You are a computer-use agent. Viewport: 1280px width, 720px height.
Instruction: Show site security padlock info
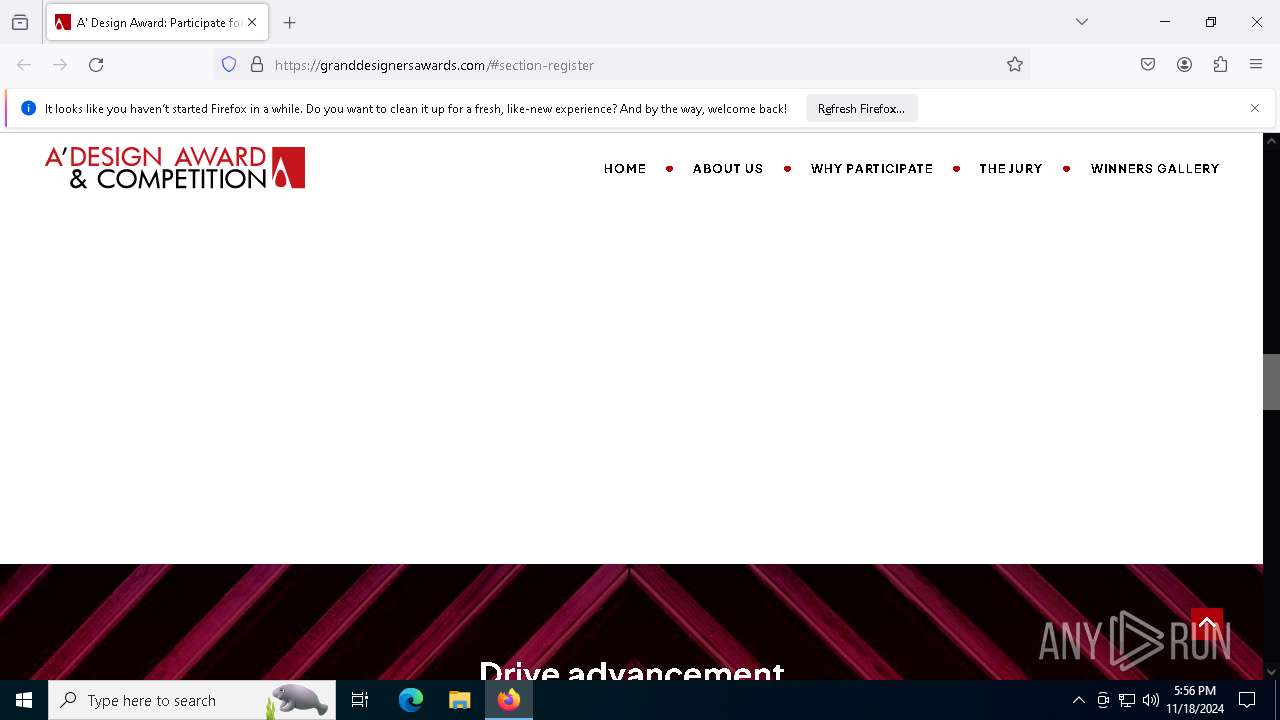click(x=257, y=65)
